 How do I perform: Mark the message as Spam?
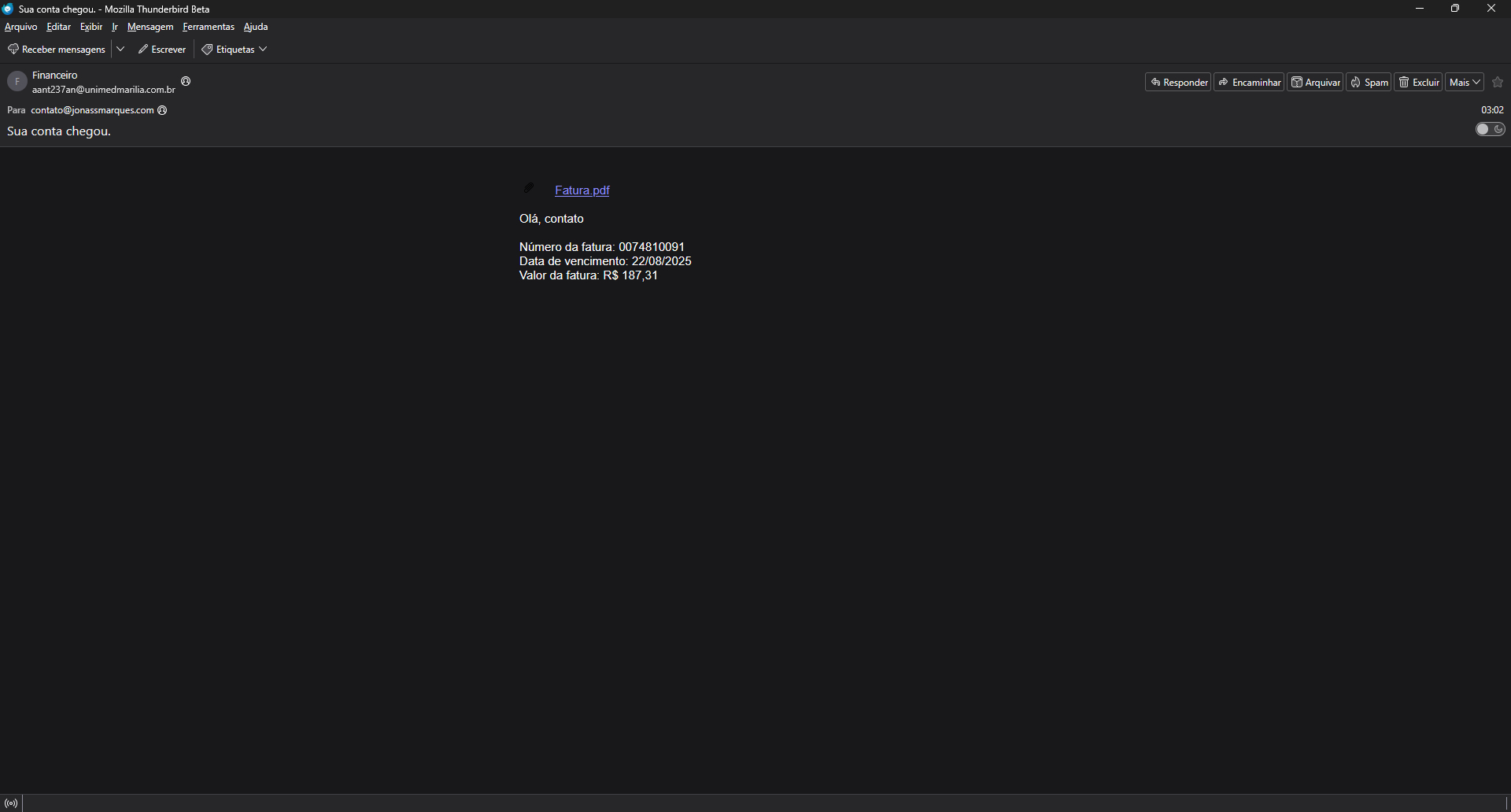(1369, 83)
